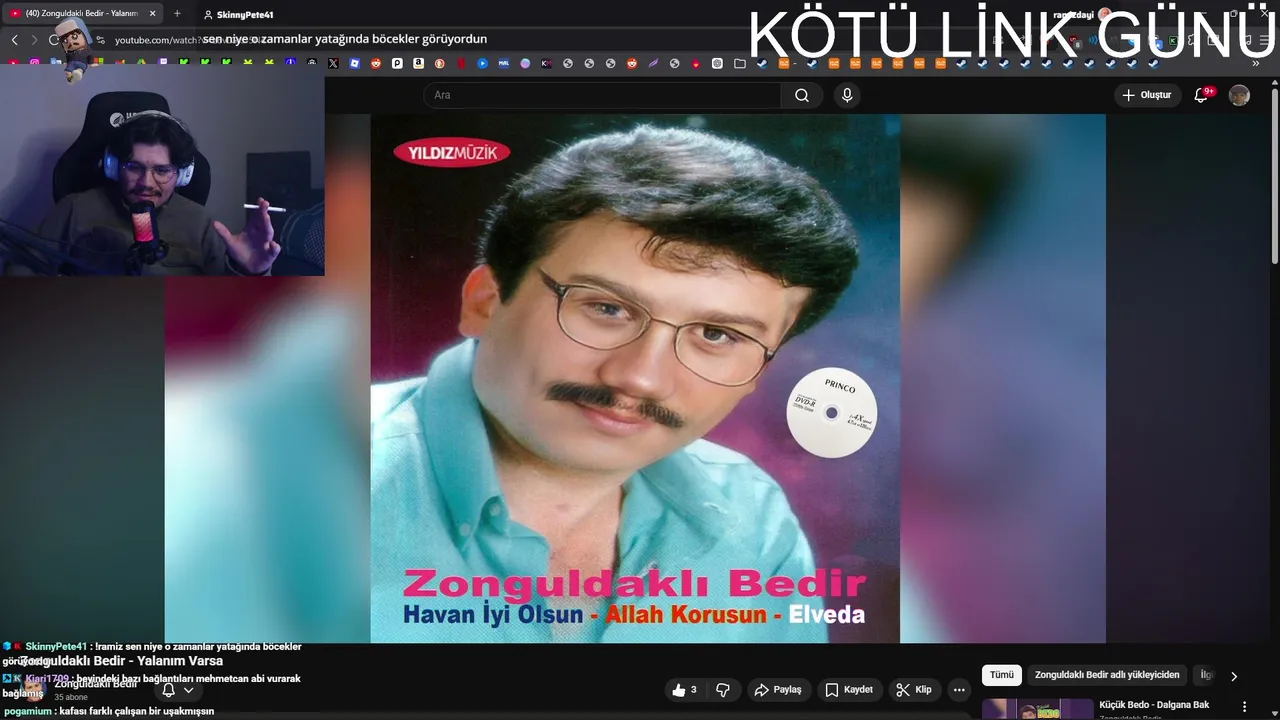Open more actions ellipsis under video

coord(959,690)
